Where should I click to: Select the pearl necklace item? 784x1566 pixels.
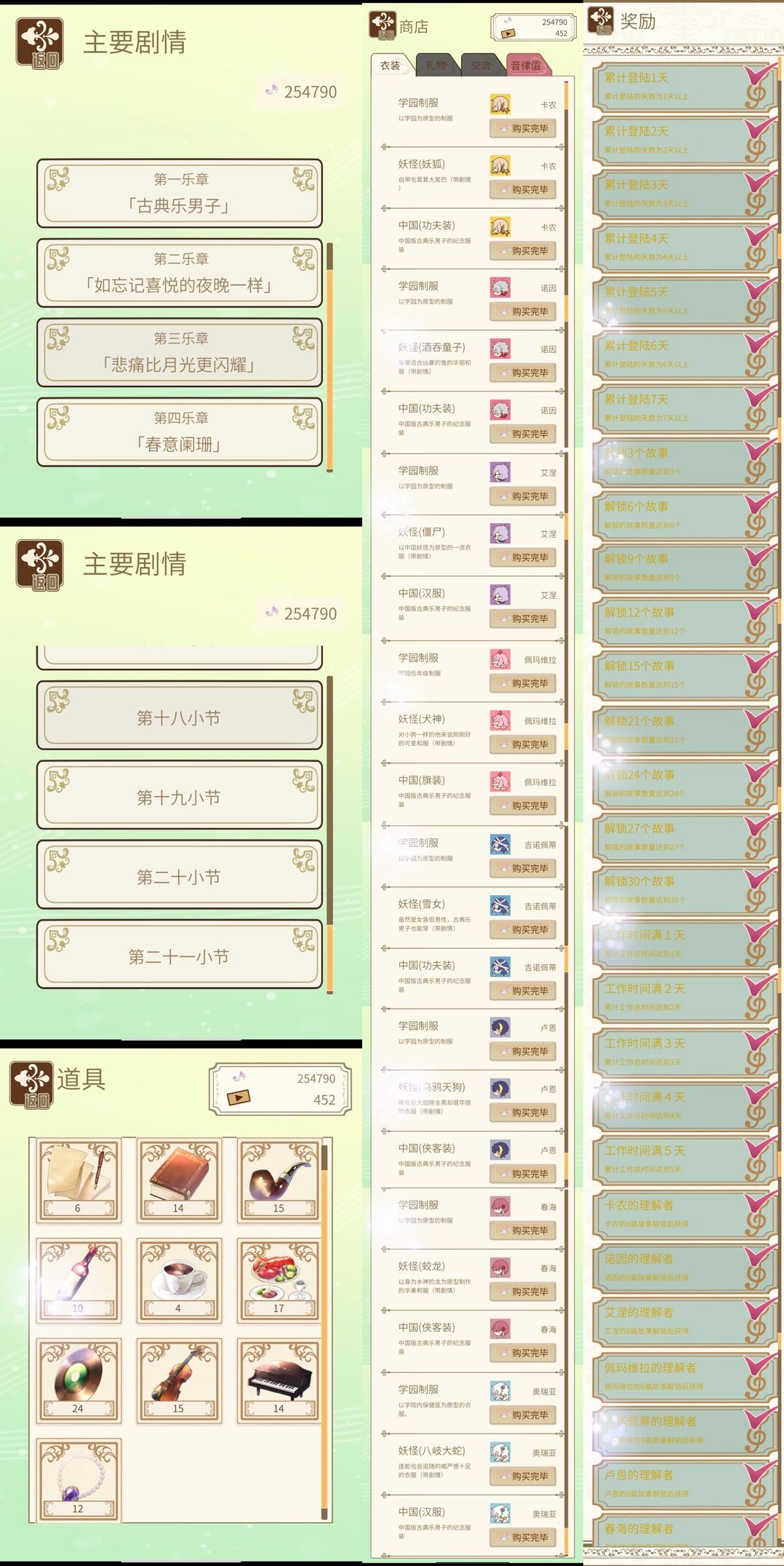[x=79, y=1481]
